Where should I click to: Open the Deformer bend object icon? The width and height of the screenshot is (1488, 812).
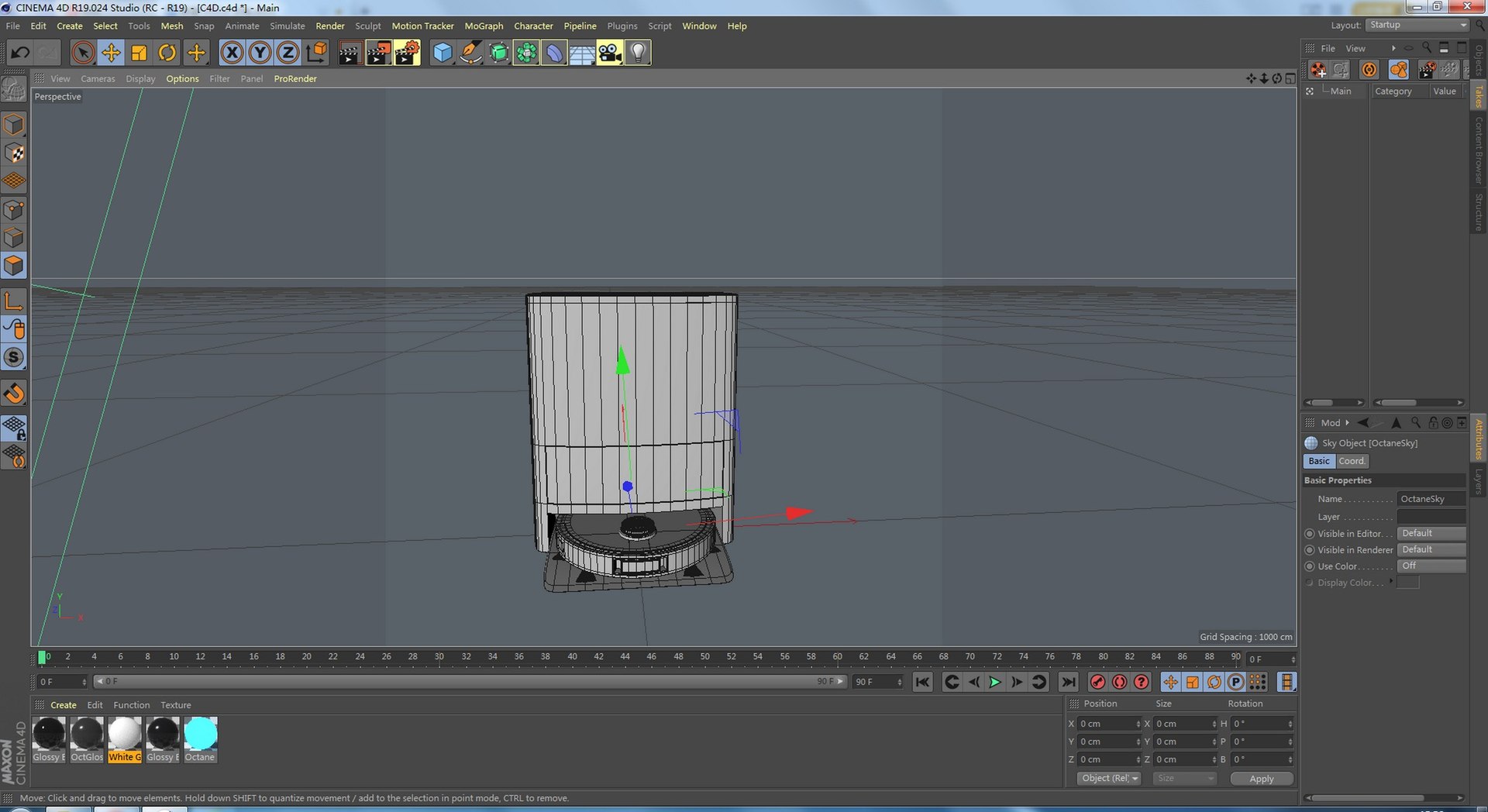554,53
